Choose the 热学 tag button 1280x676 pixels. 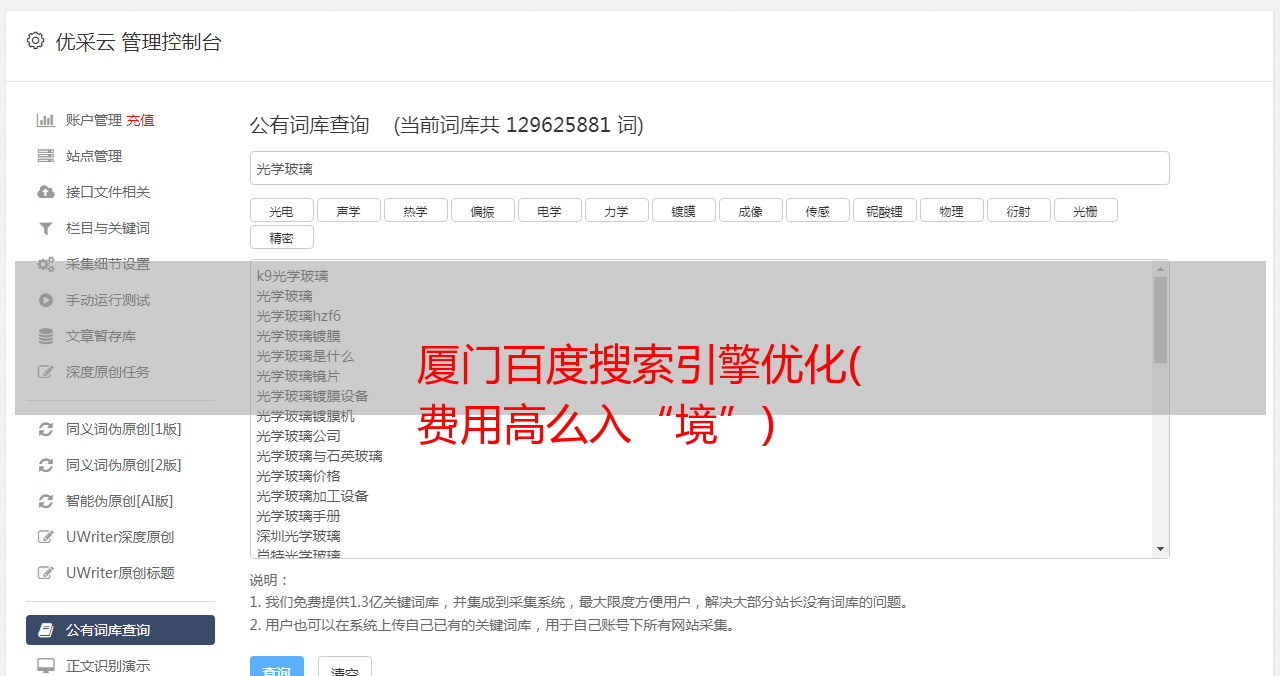pos(415,210)
